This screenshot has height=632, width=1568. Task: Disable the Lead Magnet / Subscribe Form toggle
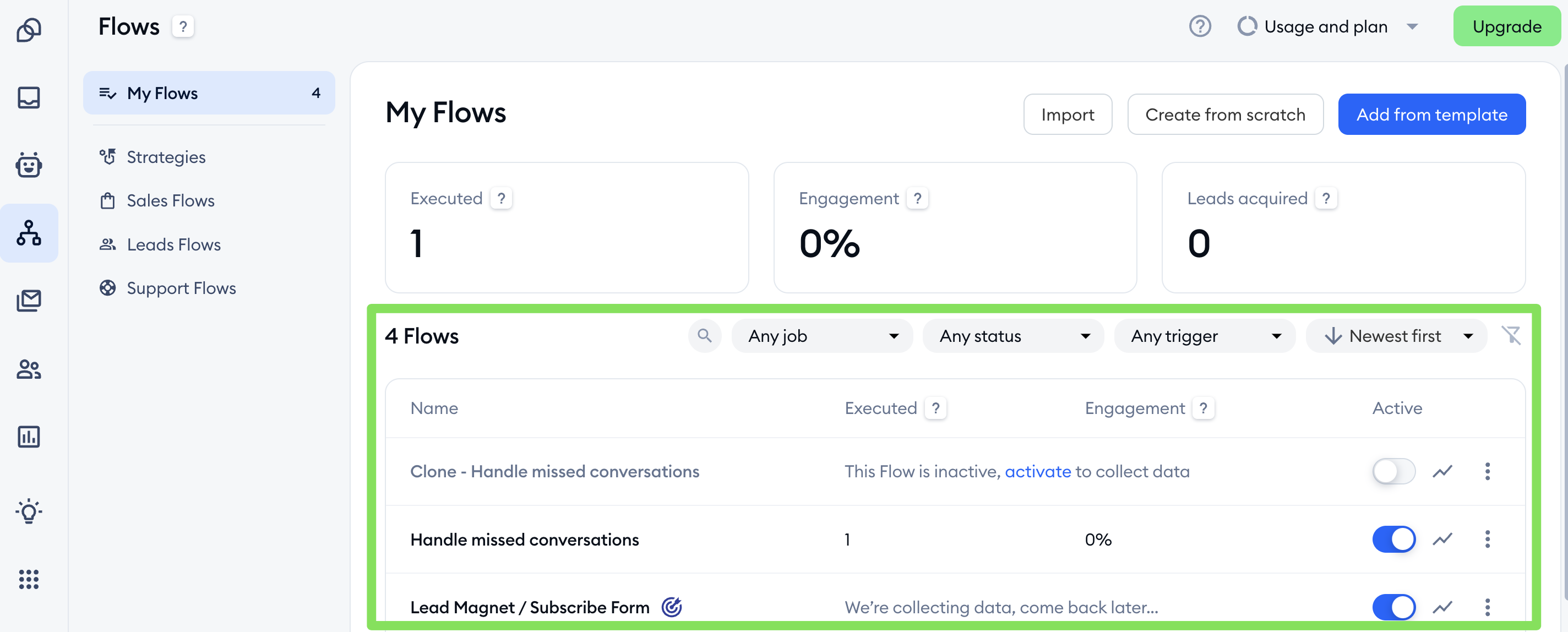pos(1393,607)
